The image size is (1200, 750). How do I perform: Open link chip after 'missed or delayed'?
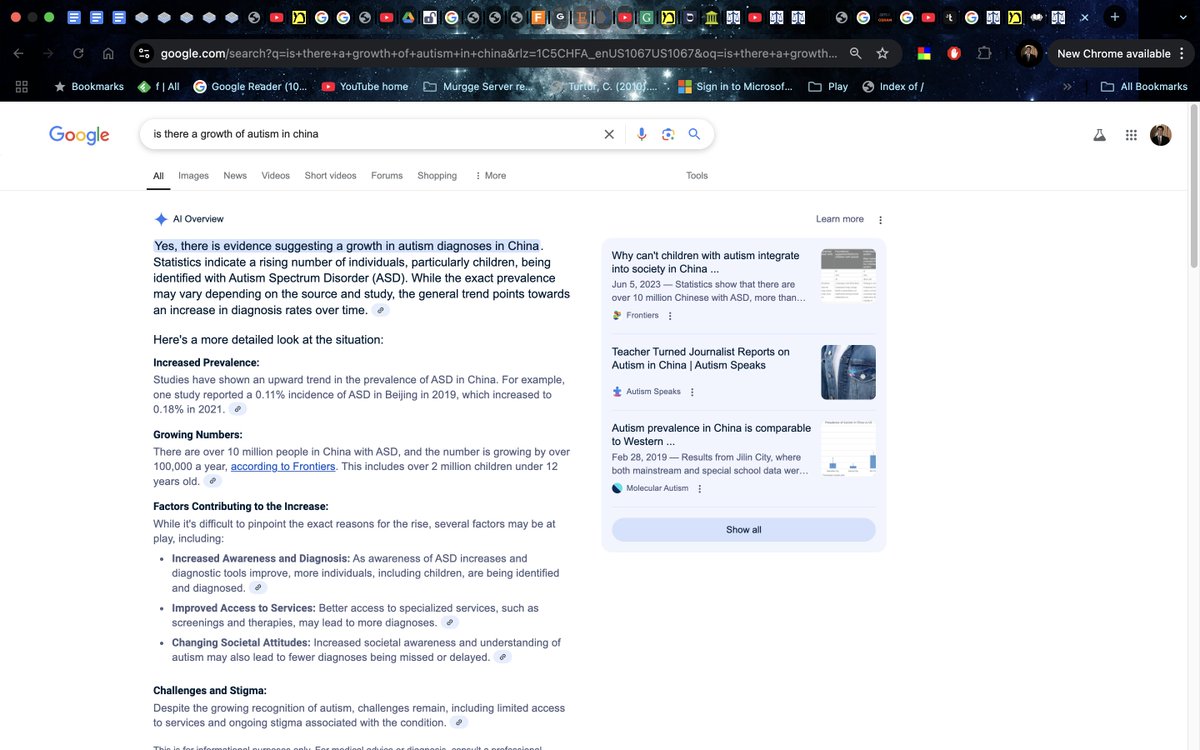point(503,657)
